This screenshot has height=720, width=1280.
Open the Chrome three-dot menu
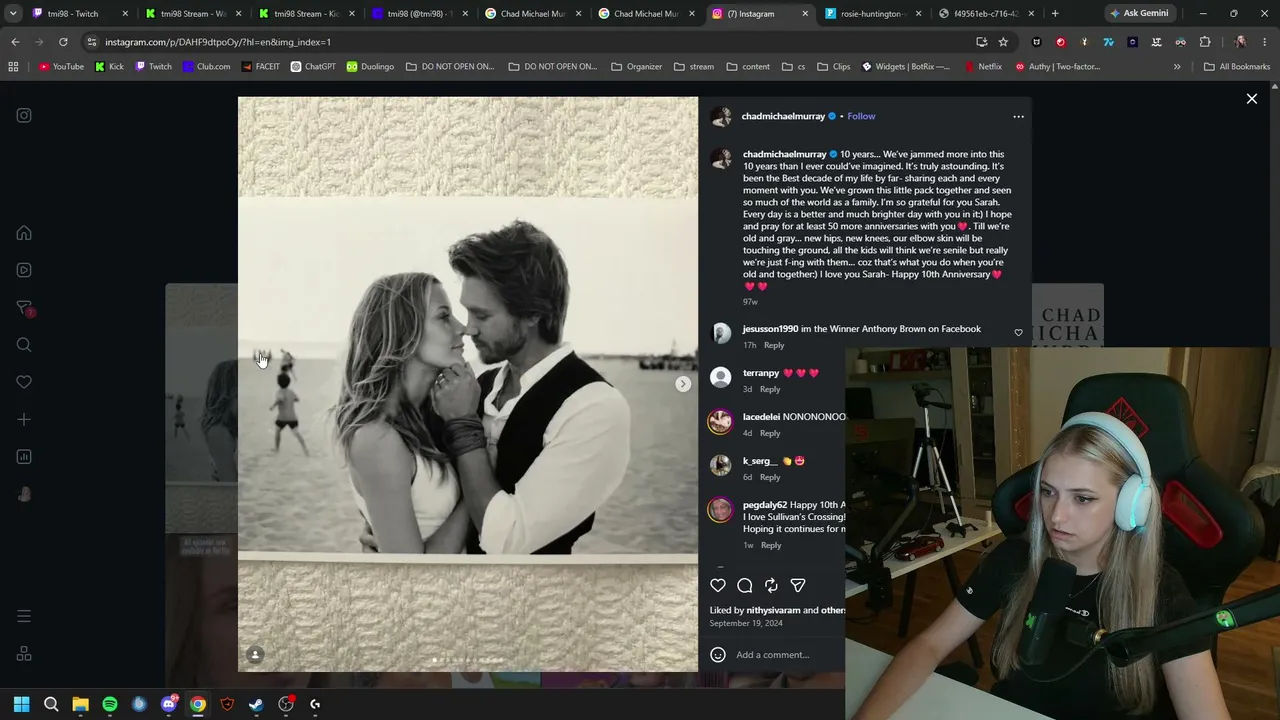(x=1264, y=42)
